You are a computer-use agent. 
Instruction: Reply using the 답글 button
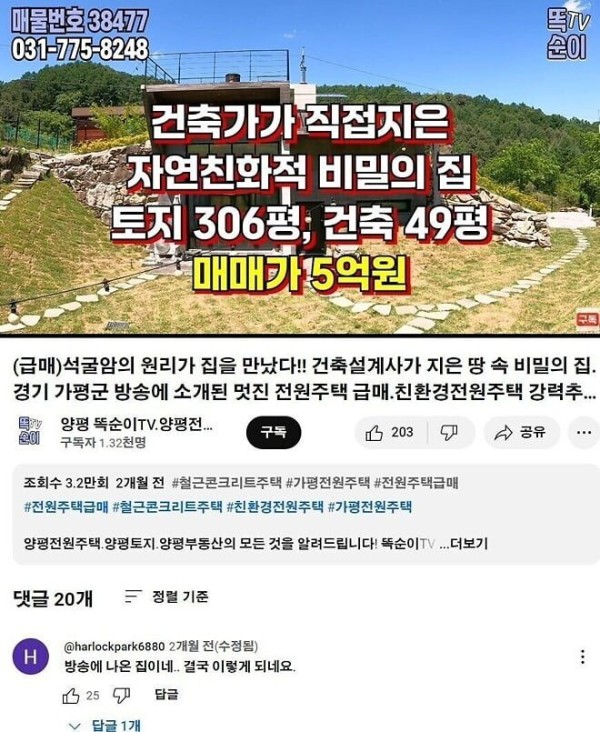(166, 694)
